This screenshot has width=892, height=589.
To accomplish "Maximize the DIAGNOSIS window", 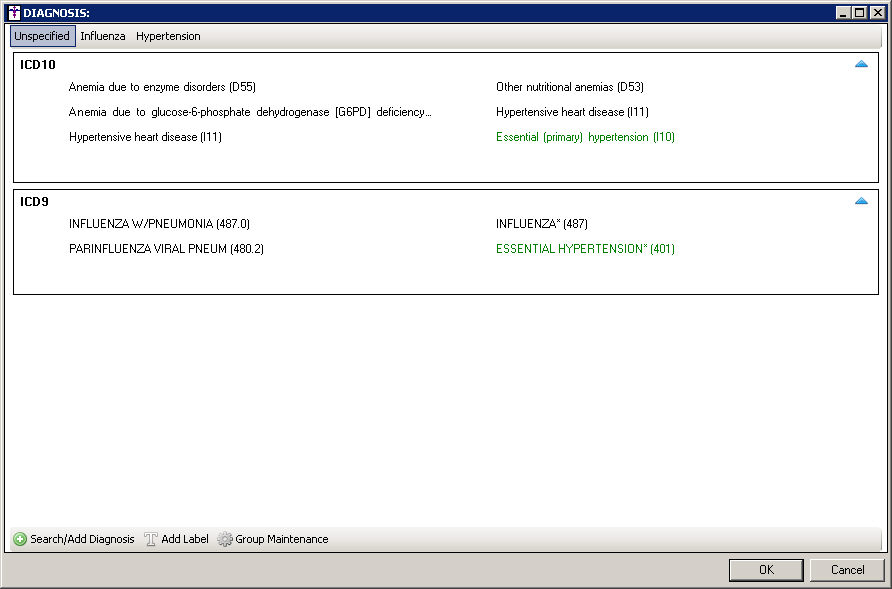I will click(859, 12).
